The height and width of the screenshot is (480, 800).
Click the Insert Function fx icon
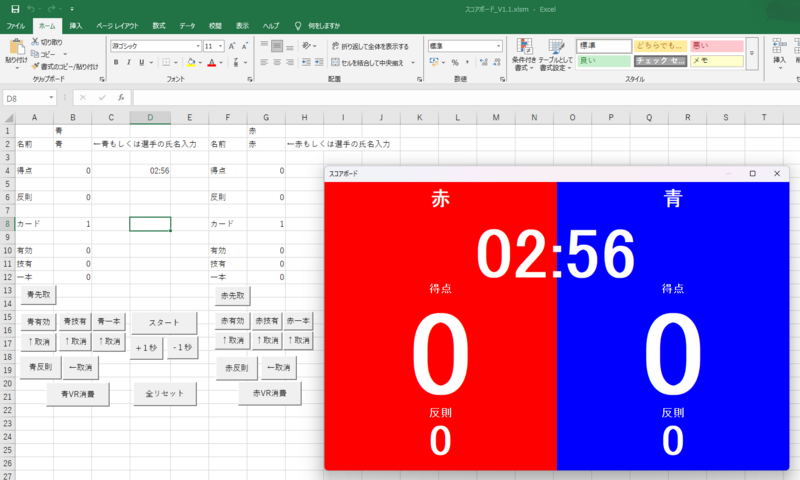click(x=121, y=98)
